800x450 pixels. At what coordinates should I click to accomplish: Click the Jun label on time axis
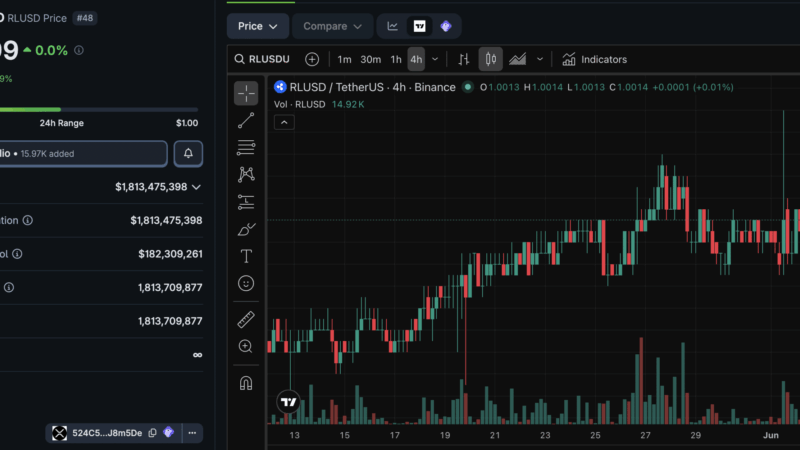point(770,435)
